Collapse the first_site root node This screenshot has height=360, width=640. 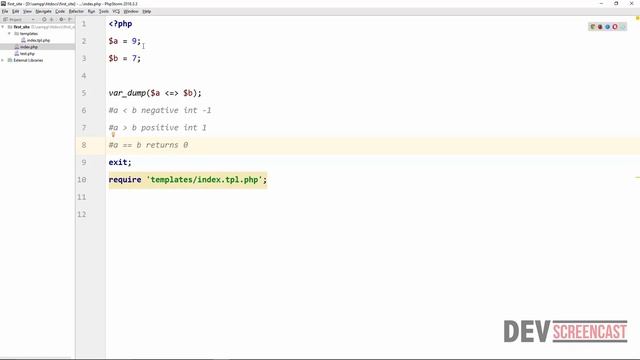(3, 27)
